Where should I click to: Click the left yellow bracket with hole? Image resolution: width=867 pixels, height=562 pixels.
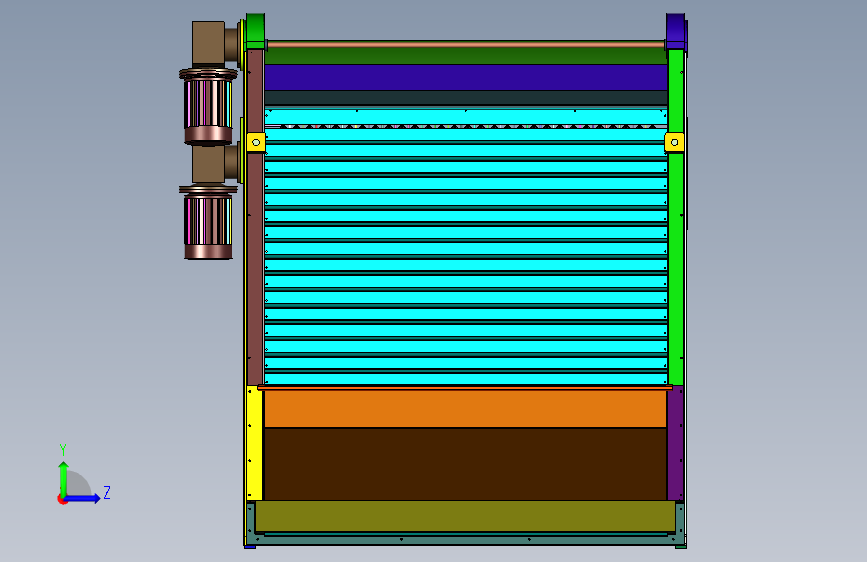(x=255, y=143)
